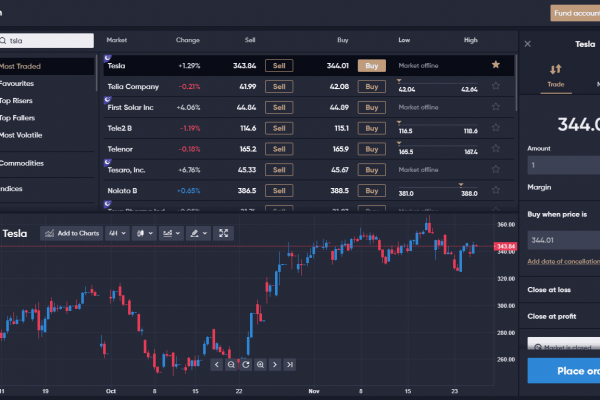Buy Tesaro, Inc.
Viewport: 600px width, 400px height.
(372, 170)
